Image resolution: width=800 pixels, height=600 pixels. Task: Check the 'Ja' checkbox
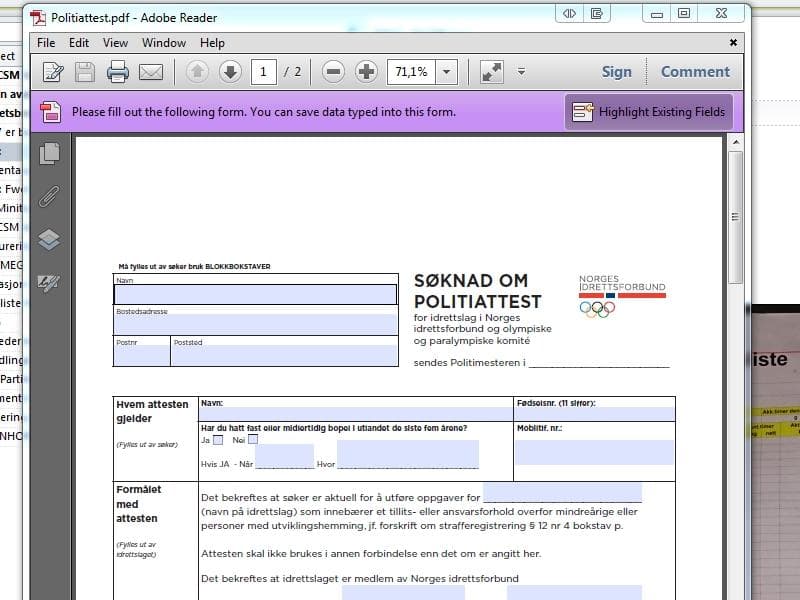[x=218, y=439]
